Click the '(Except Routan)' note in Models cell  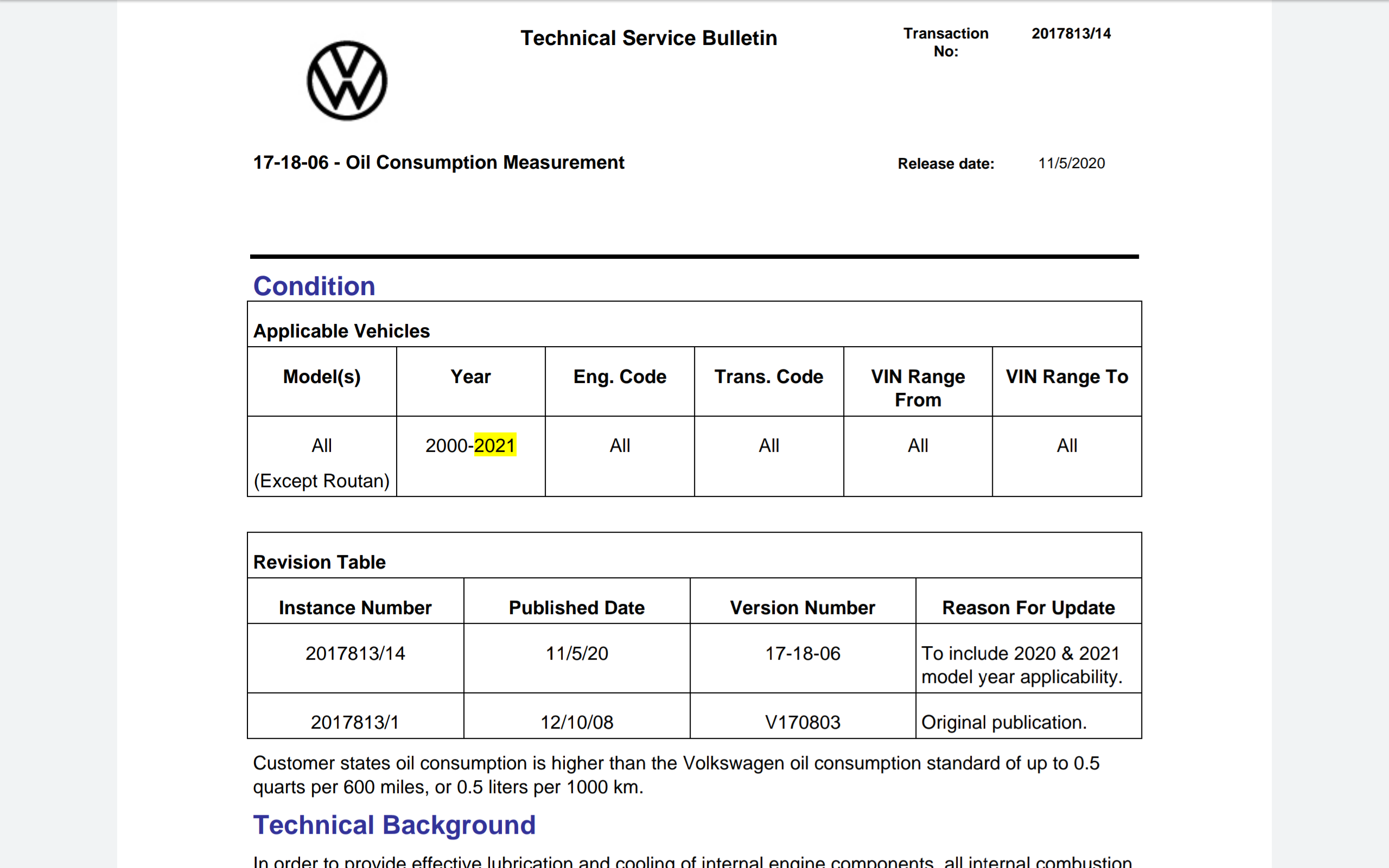pos(321,481)
